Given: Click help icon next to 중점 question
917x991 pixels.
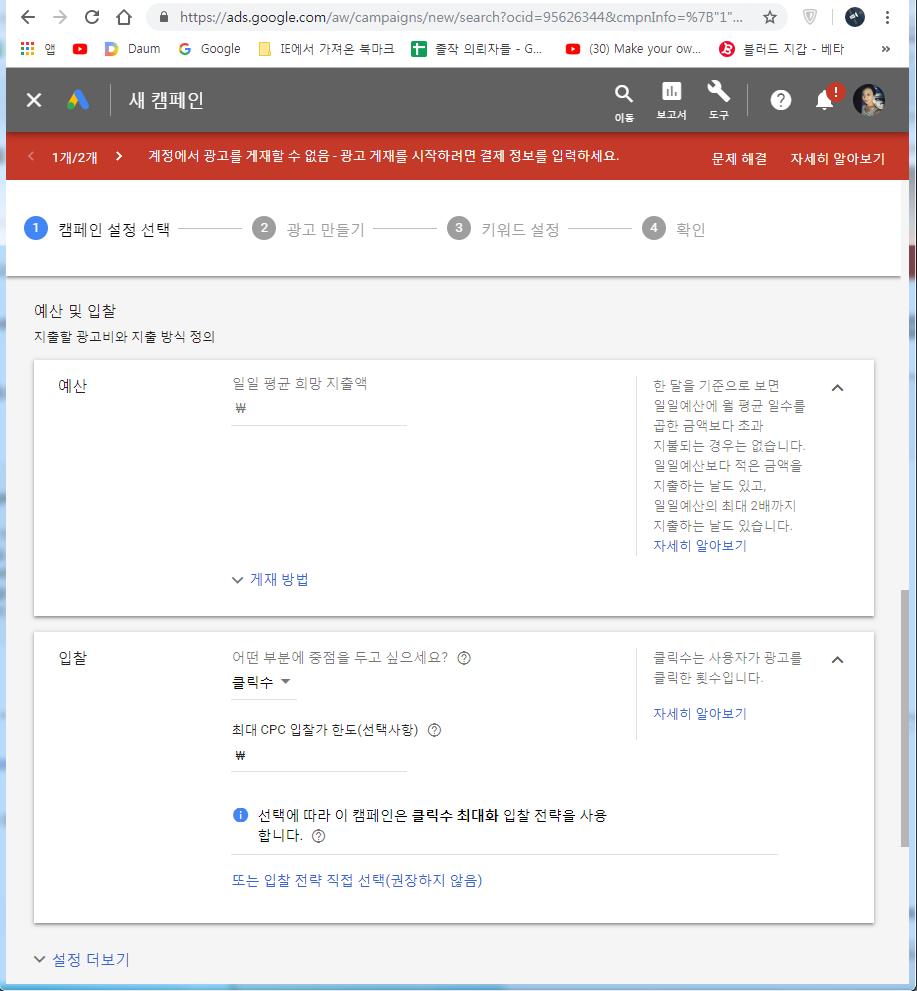Looking at the screenshot, I should 464,658.
